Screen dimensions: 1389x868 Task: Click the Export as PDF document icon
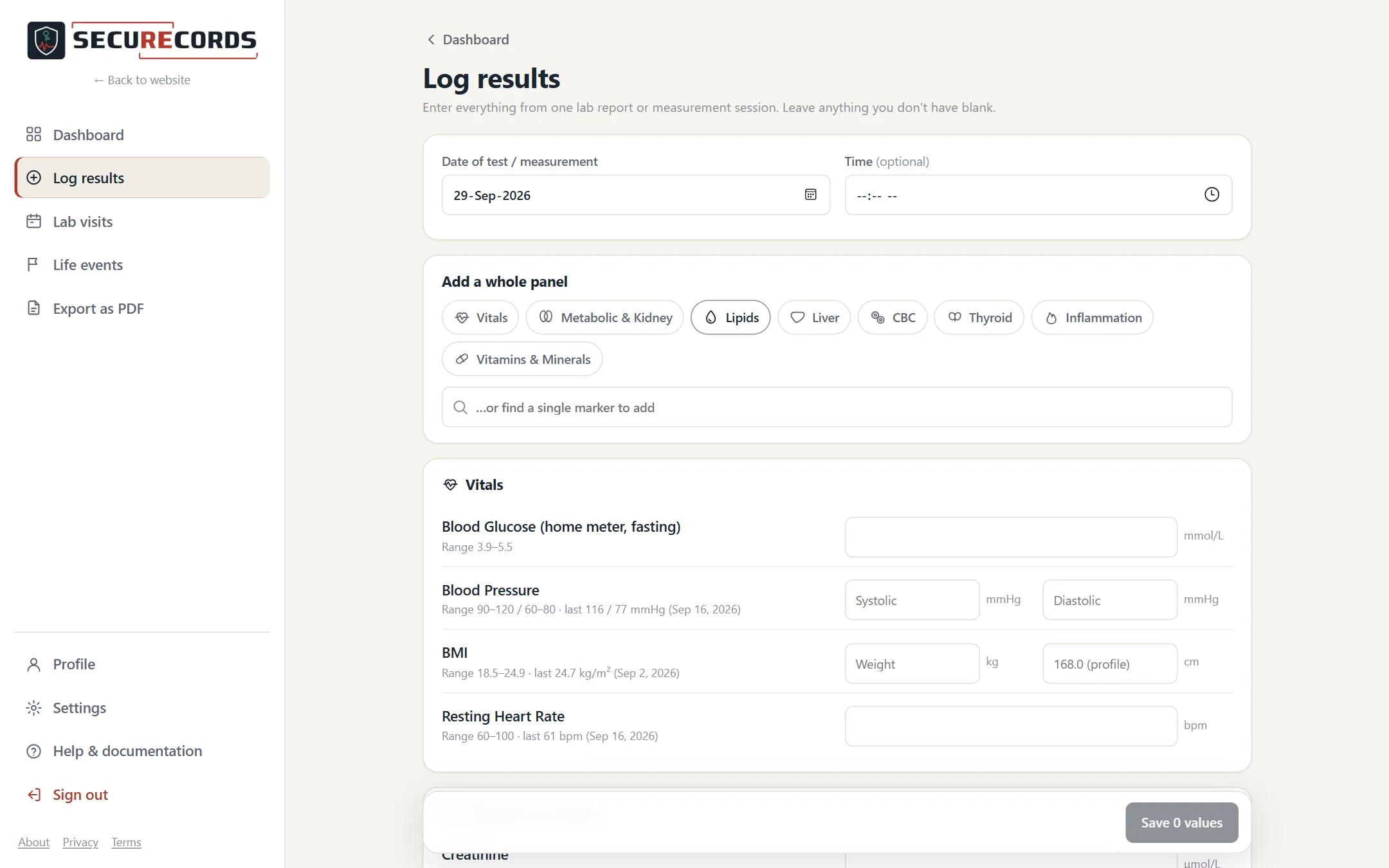(33, 308)
